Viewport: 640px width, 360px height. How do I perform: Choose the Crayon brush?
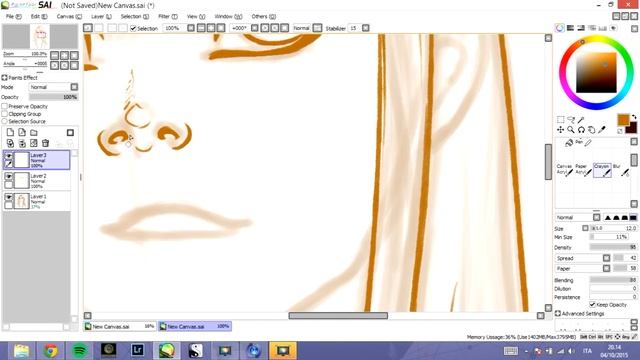(x=602, y=170)
